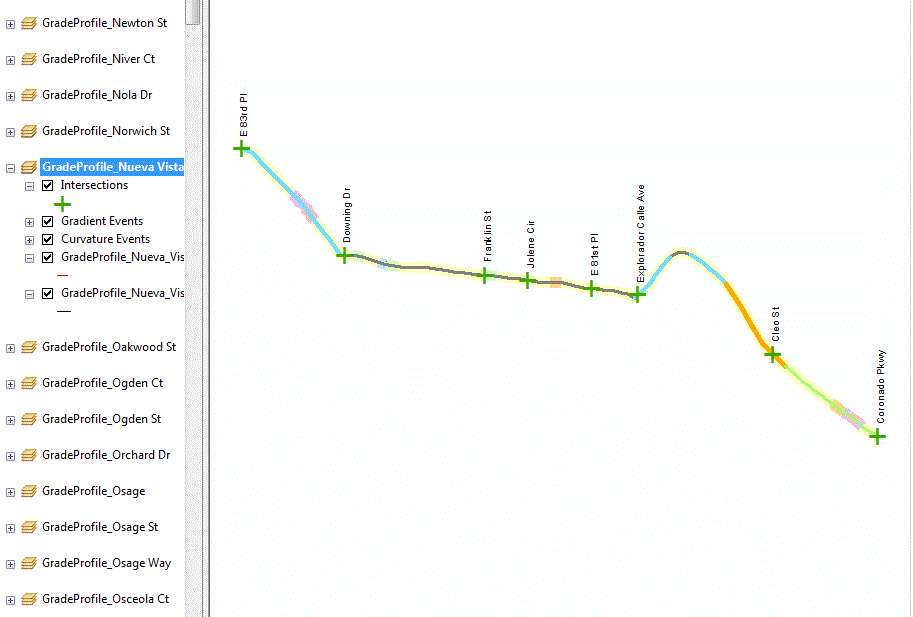Click the GradeProfile_Newton St layer group icon

pyautogui.click(x=29, y=24)
